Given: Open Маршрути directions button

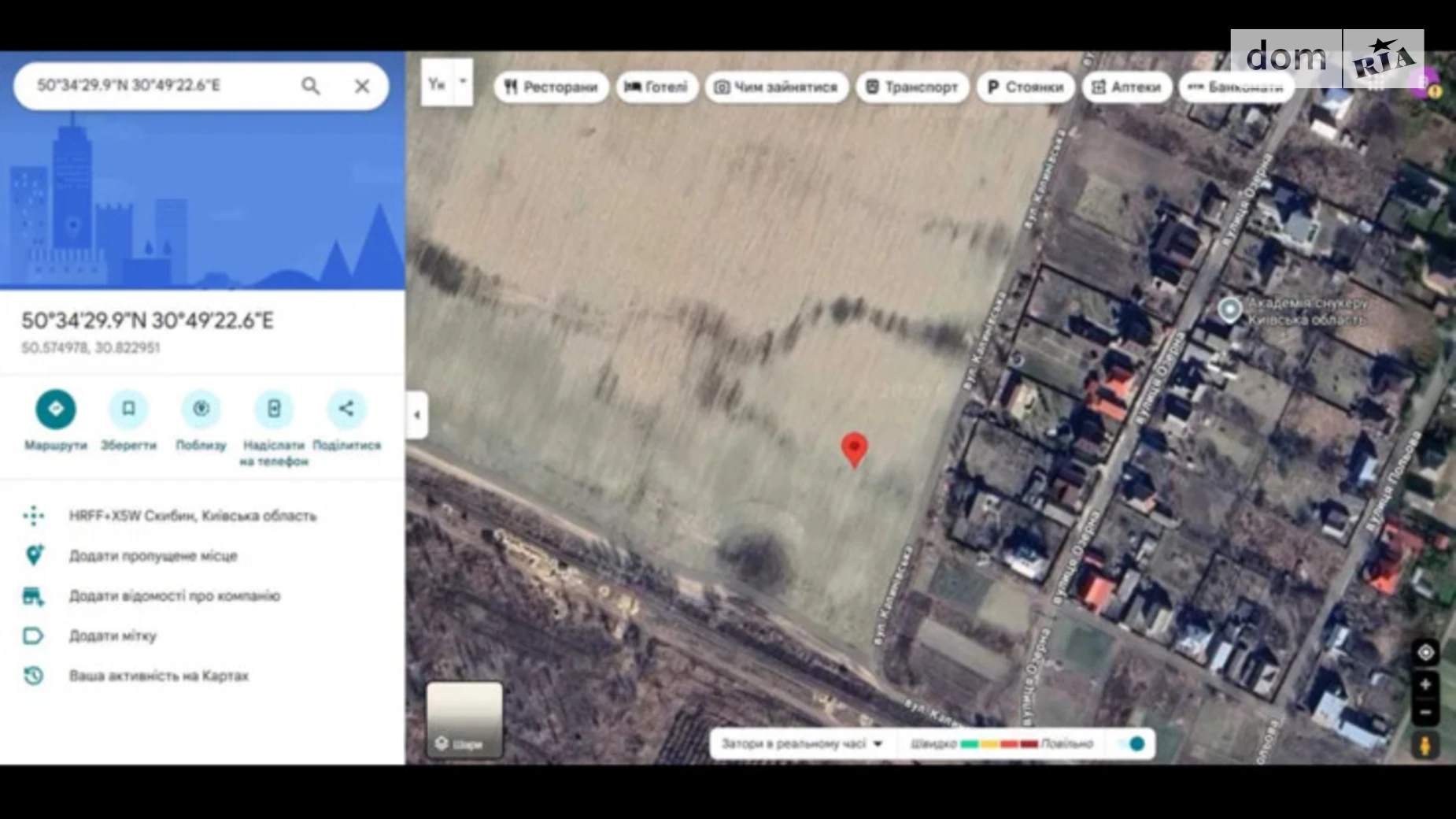Looking at the screenshot, I should coord(56,409).
